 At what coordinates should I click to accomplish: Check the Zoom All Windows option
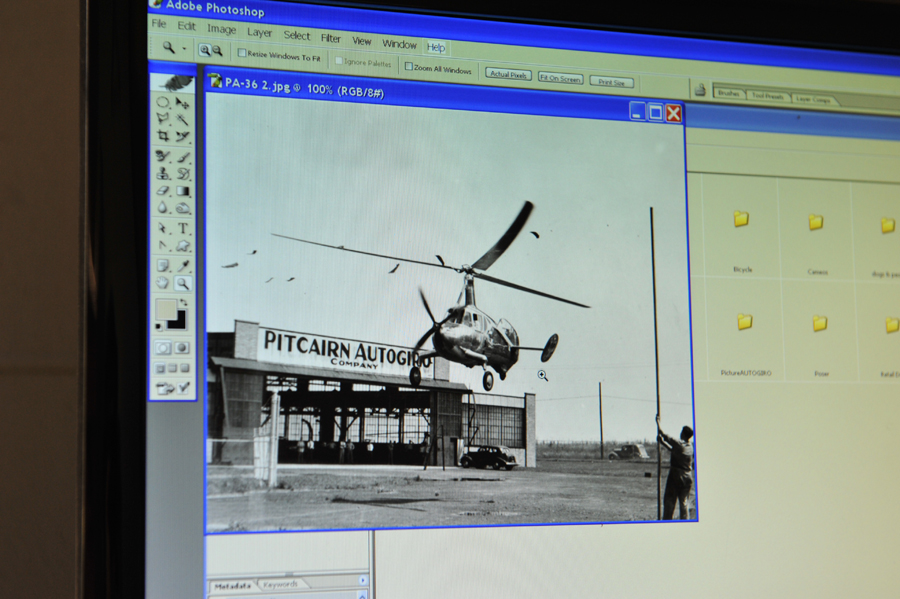pos(408,67)
